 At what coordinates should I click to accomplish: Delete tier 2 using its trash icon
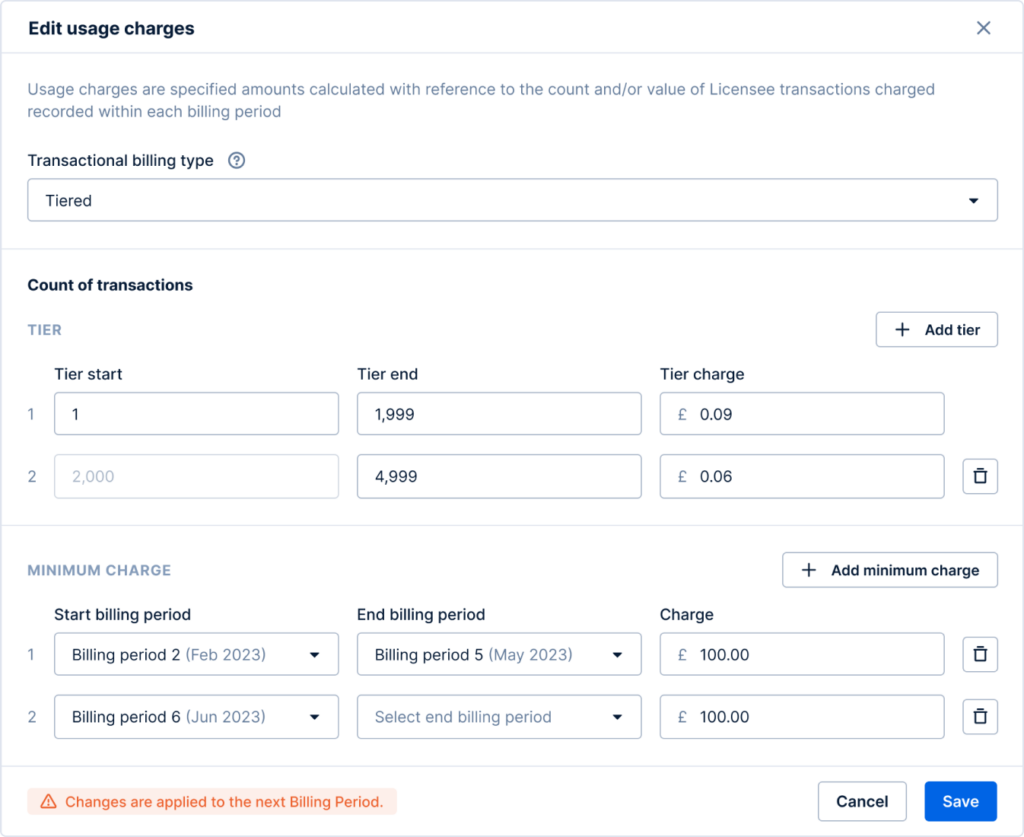980,476
